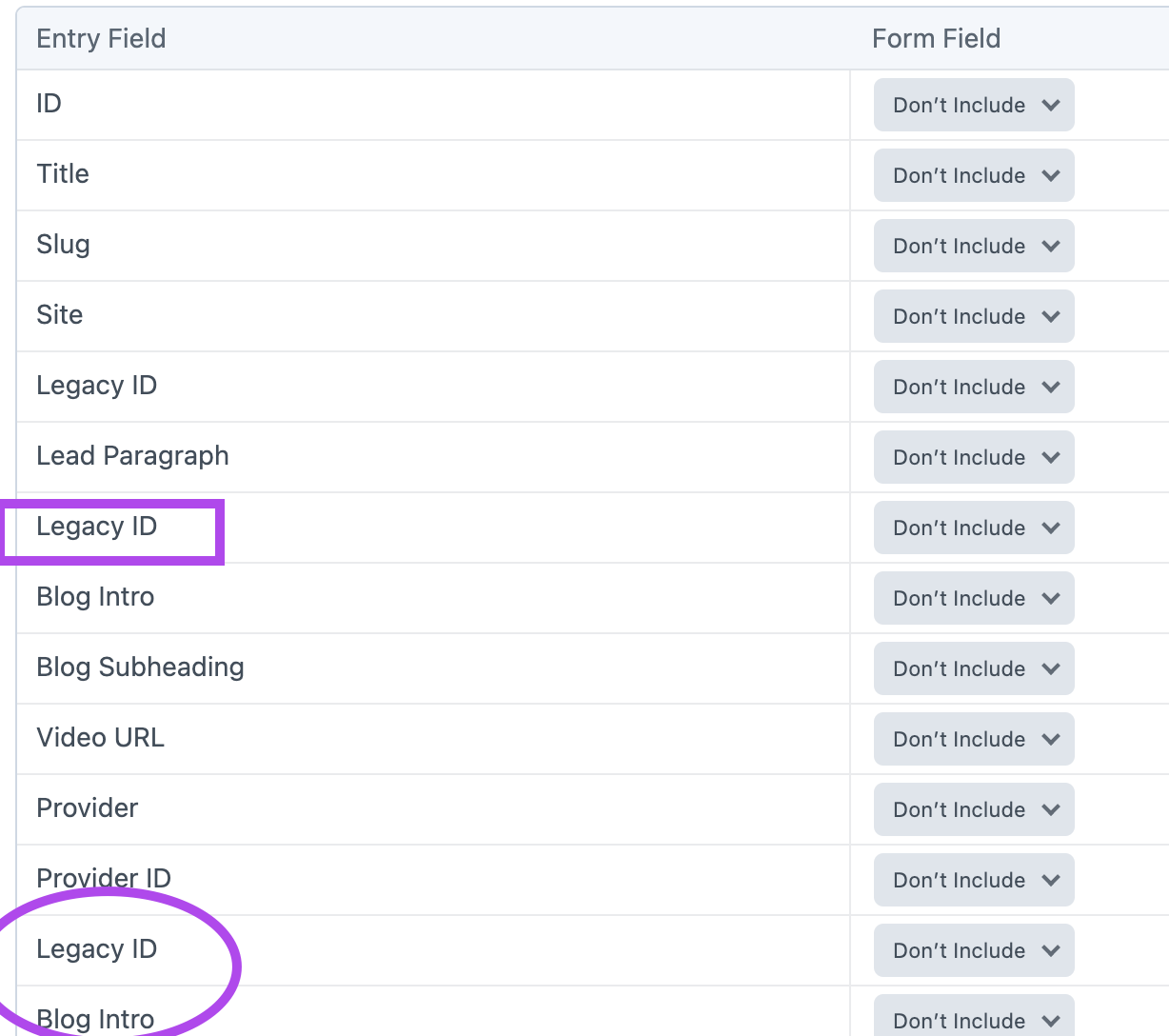Viewport: 1169px width, 1036px height.
Task: Select the Provider ID row label
Action: pos(103,878)
